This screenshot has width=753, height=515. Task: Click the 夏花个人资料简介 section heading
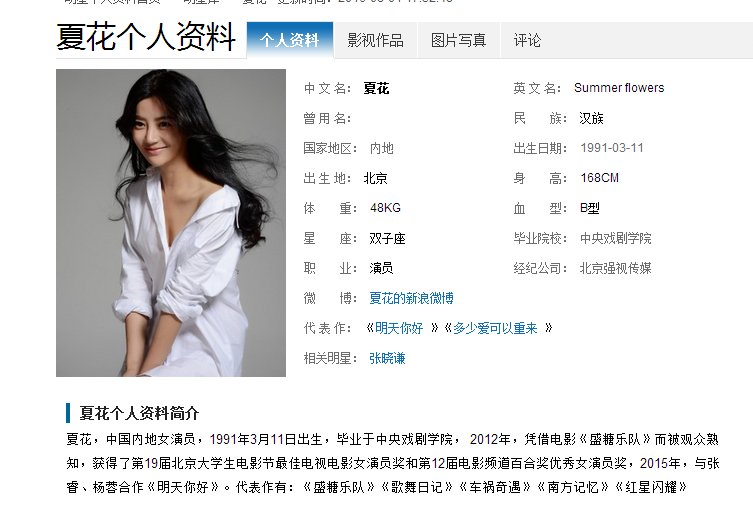tap(139, 413)
